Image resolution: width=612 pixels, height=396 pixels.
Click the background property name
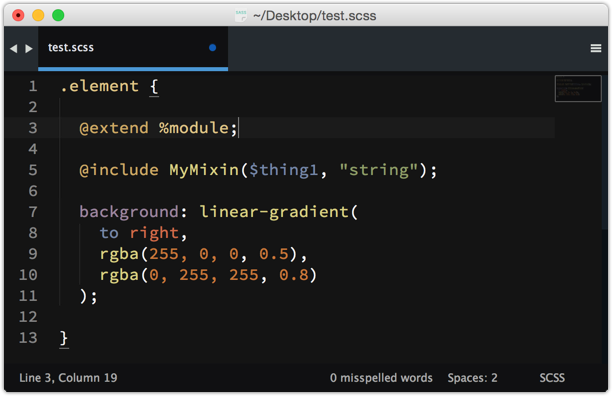point(129,212)
